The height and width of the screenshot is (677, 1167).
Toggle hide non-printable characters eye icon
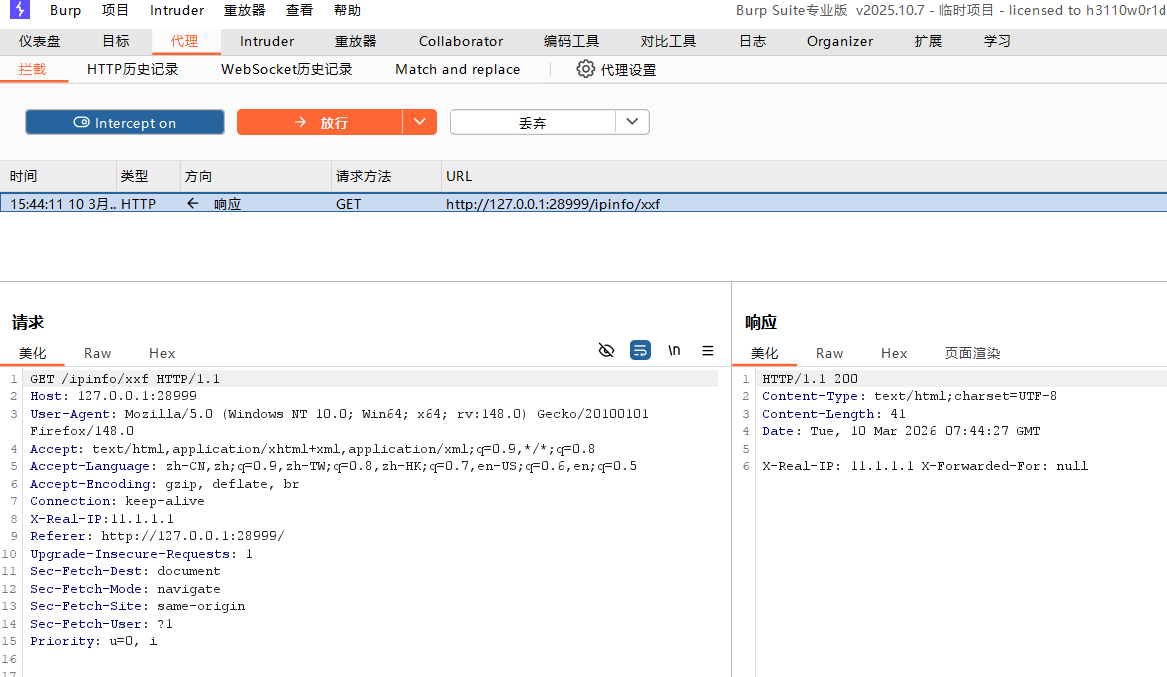(607, 350)
